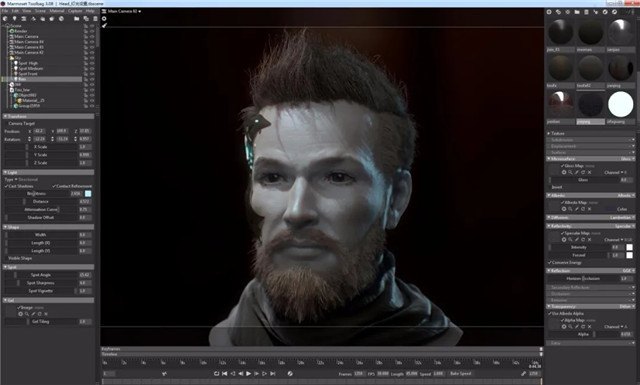Click the round icon right of playback controls
The height and width of the screenshot is (385, 640).
[x=290, y=374]
